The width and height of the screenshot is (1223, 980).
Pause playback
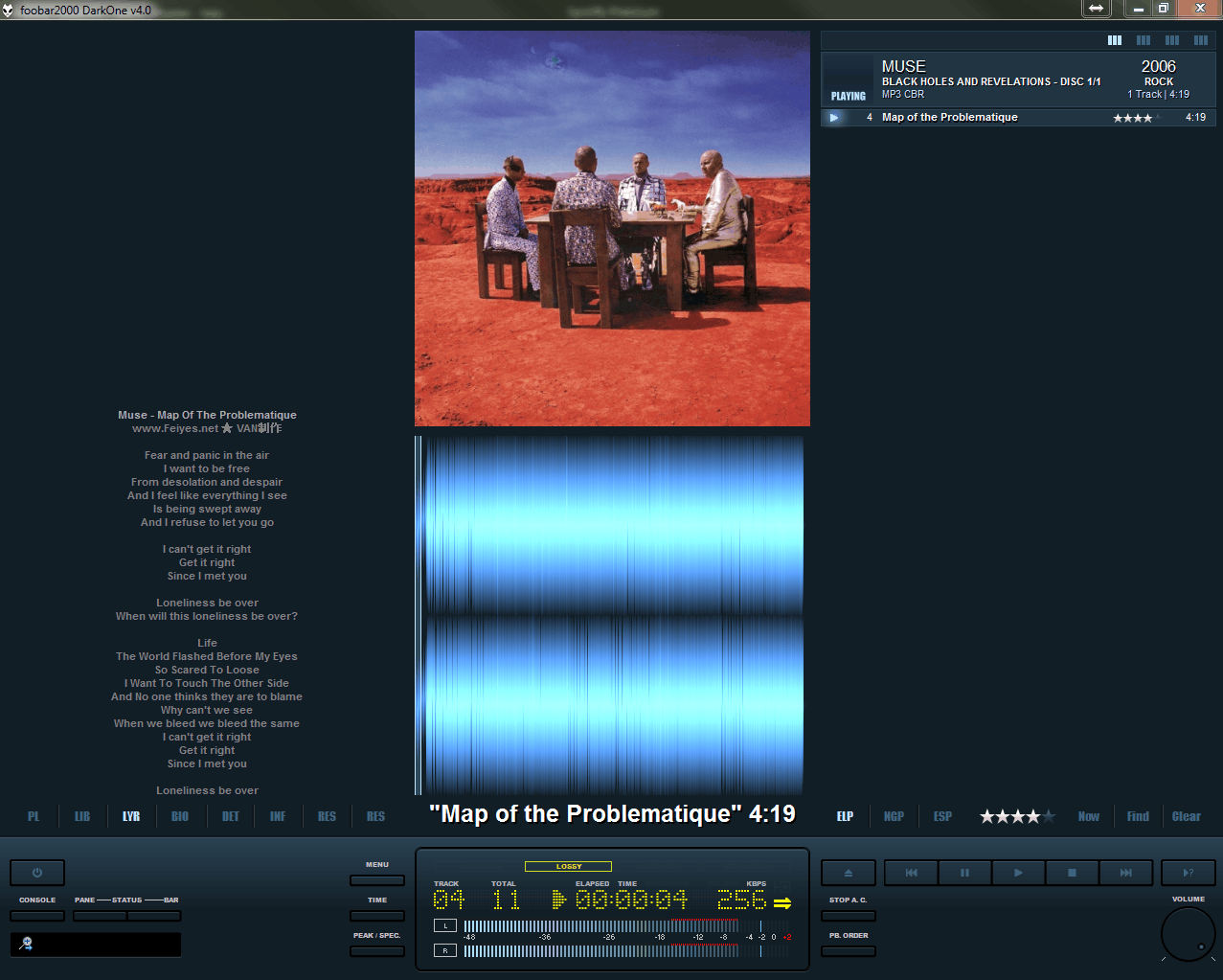coord(964,873)
